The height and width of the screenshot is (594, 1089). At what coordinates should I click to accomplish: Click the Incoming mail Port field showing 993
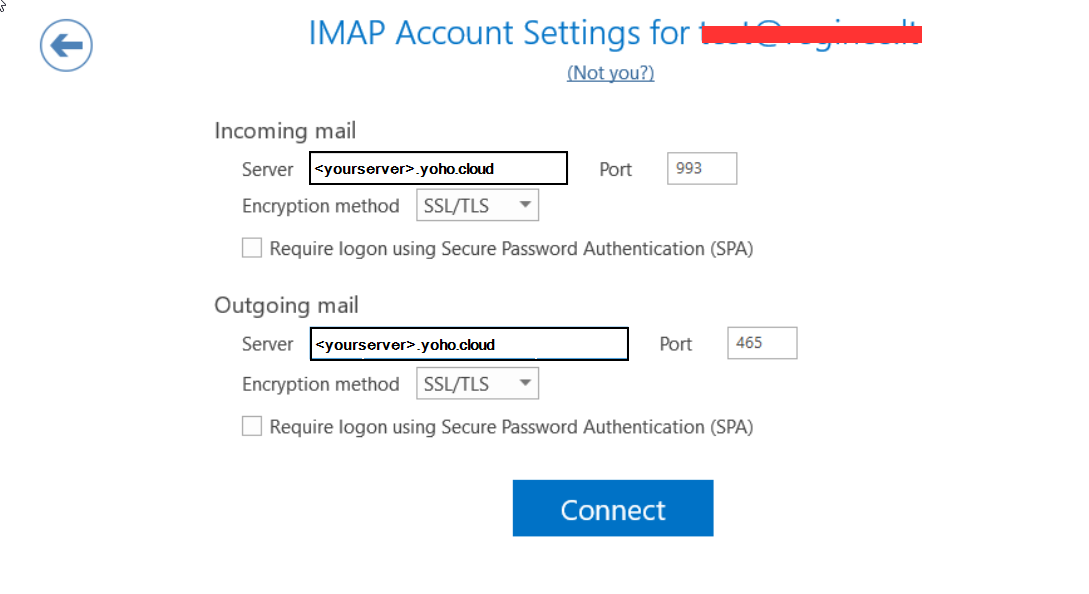pyautogui.click(x=701, y=169)
